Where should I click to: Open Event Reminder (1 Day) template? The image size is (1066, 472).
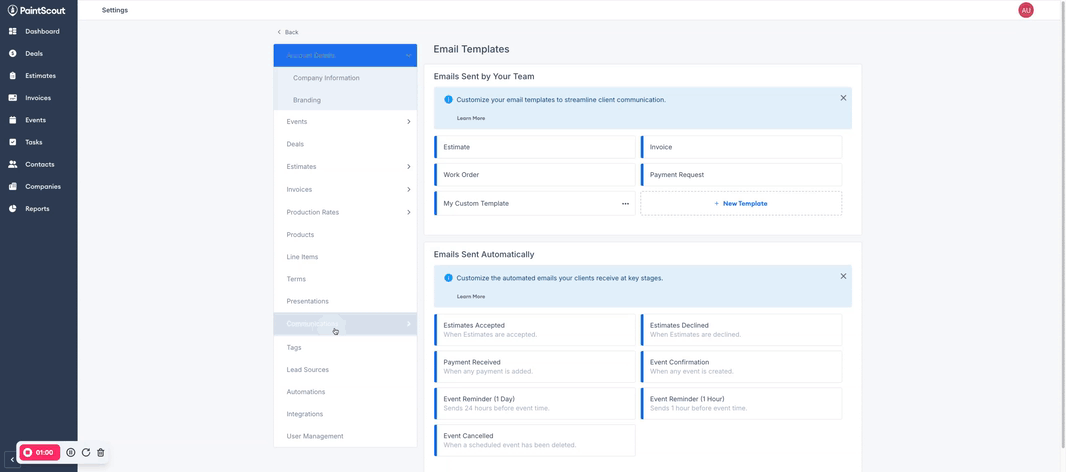[x=535, y=403]
